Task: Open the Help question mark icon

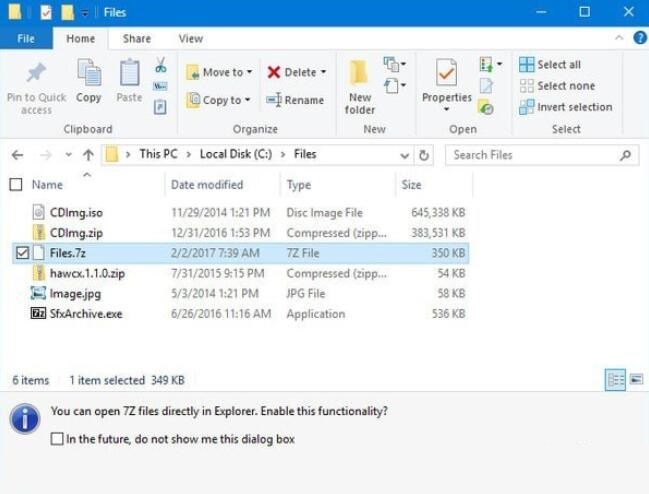Action: tap(640, 38)
